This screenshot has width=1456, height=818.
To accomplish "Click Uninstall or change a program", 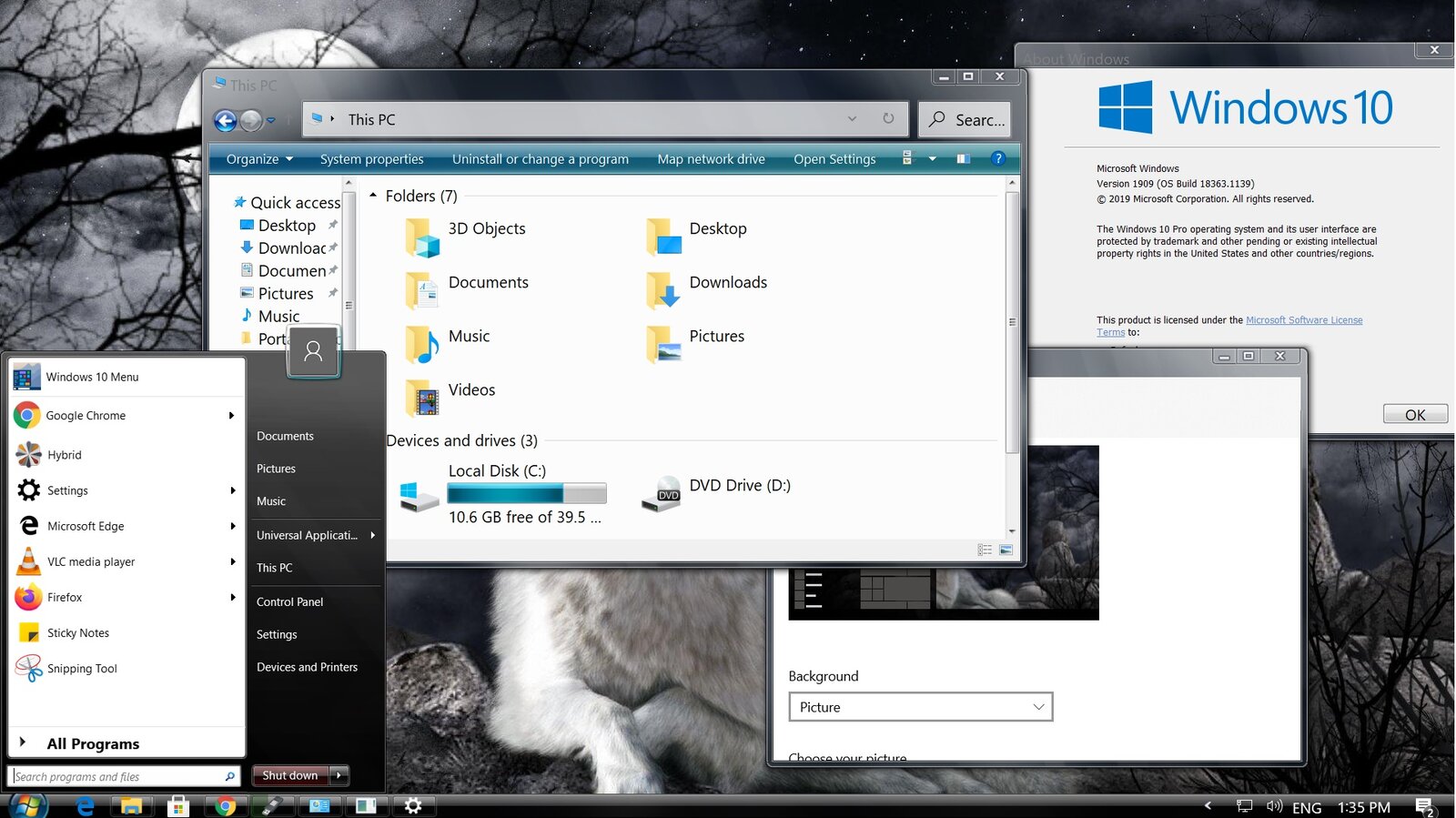I will coord(540,159).
